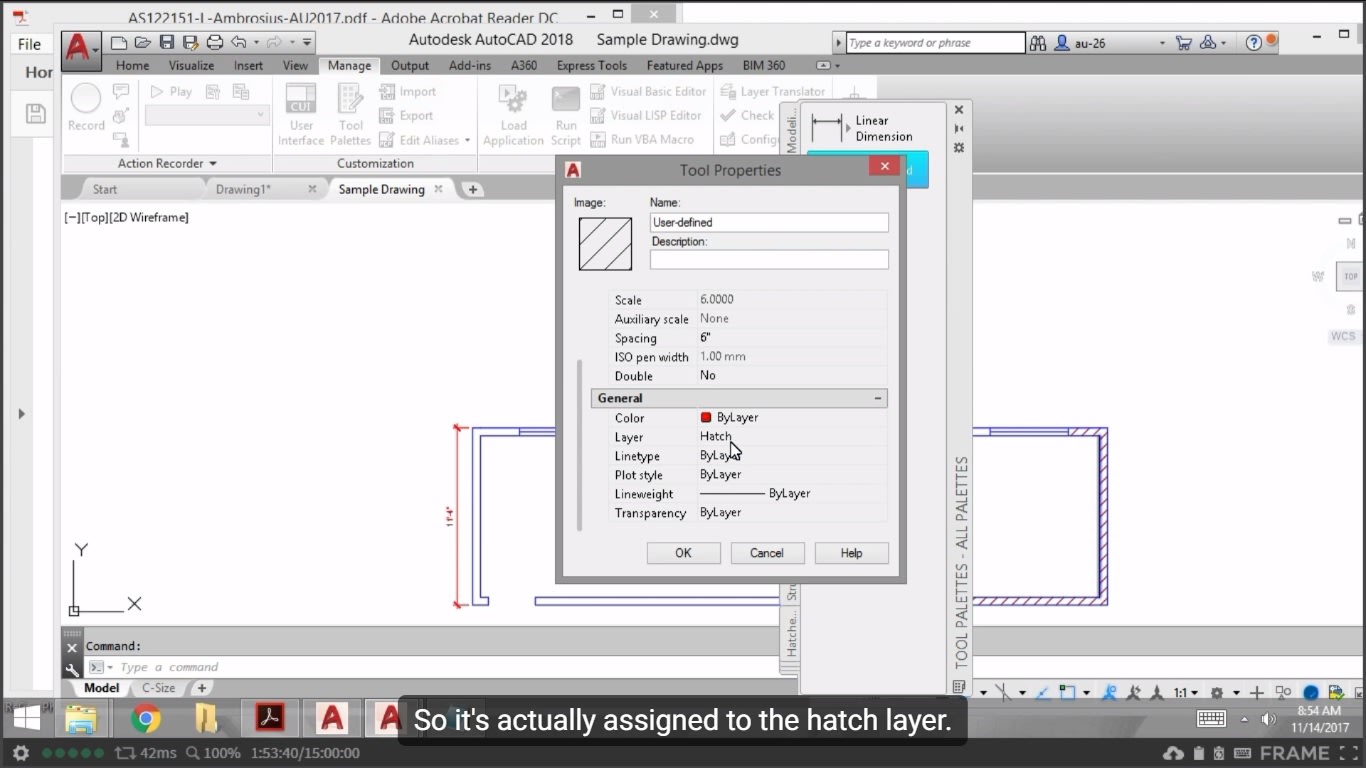Screen dimensions: 1366x768
Task: Toggle Object Snap in the status bar
Action: click(1067, 692)
